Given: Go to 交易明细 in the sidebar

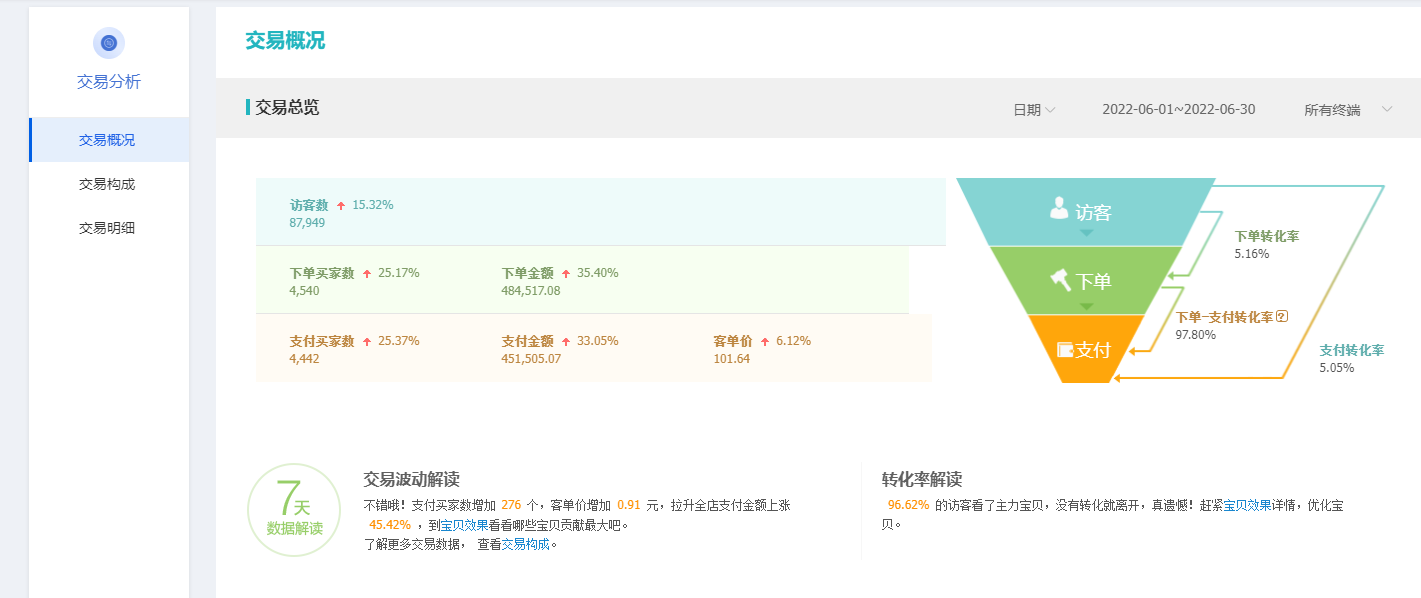Looking at the screenshot, I should pos(107,228).
